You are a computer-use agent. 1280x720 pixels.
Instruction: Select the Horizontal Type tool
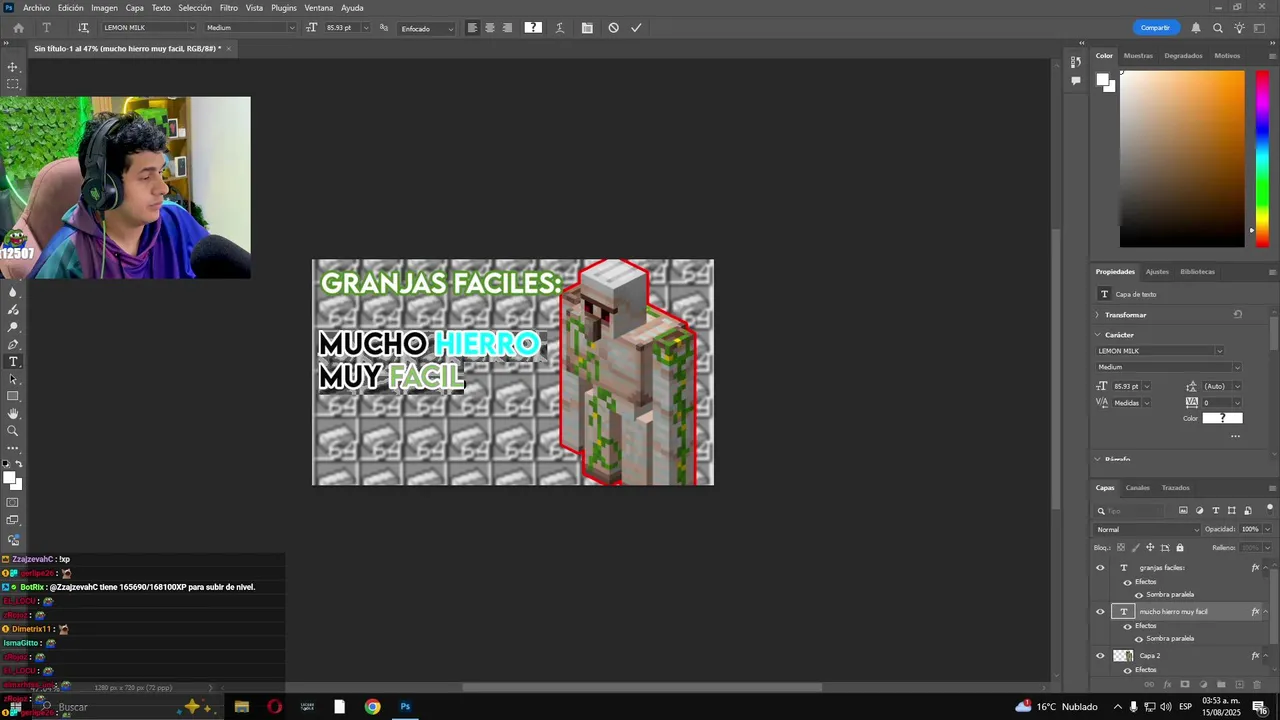(x=13, y=361)
